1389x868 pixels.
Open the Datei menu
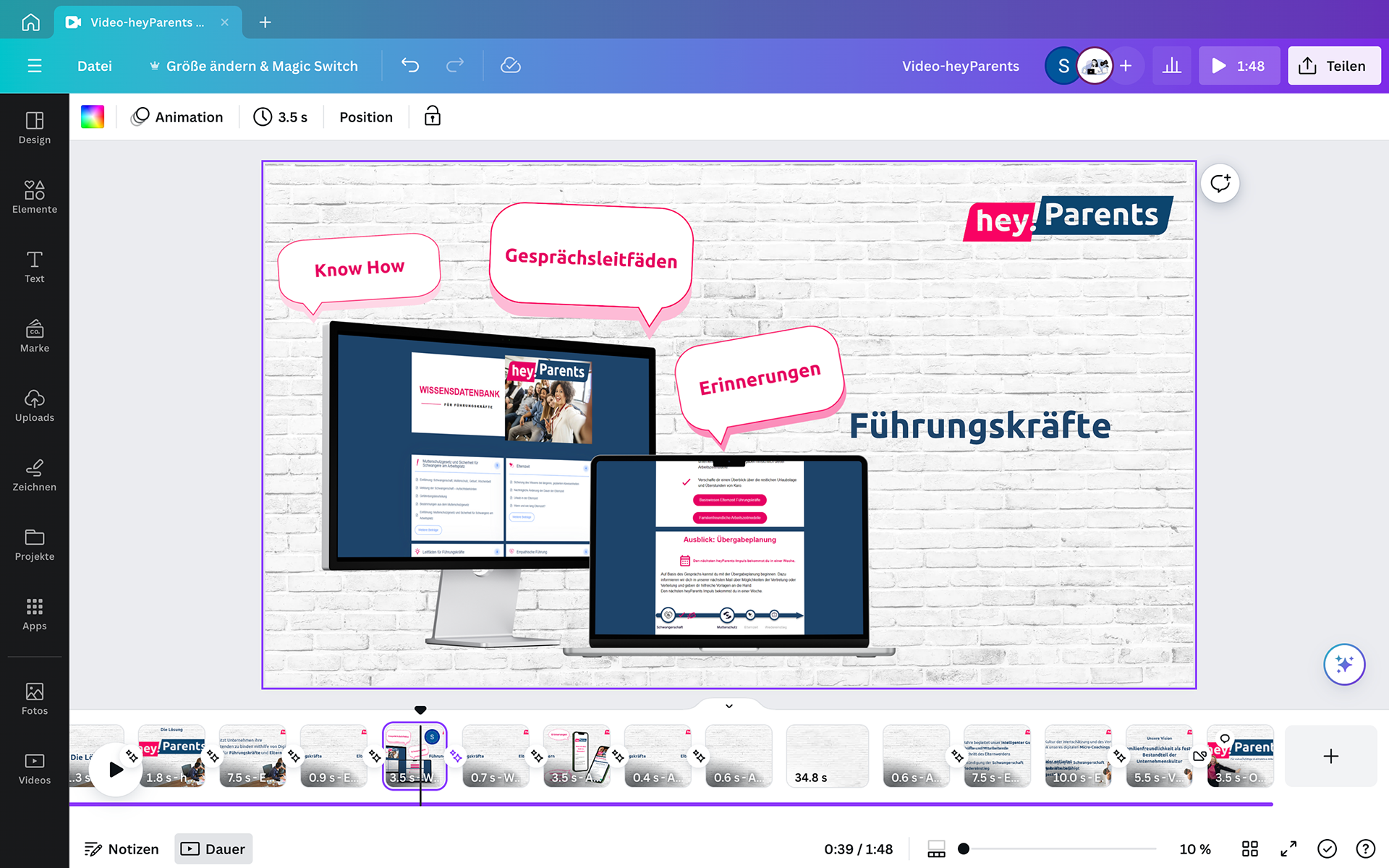point(95,66)
